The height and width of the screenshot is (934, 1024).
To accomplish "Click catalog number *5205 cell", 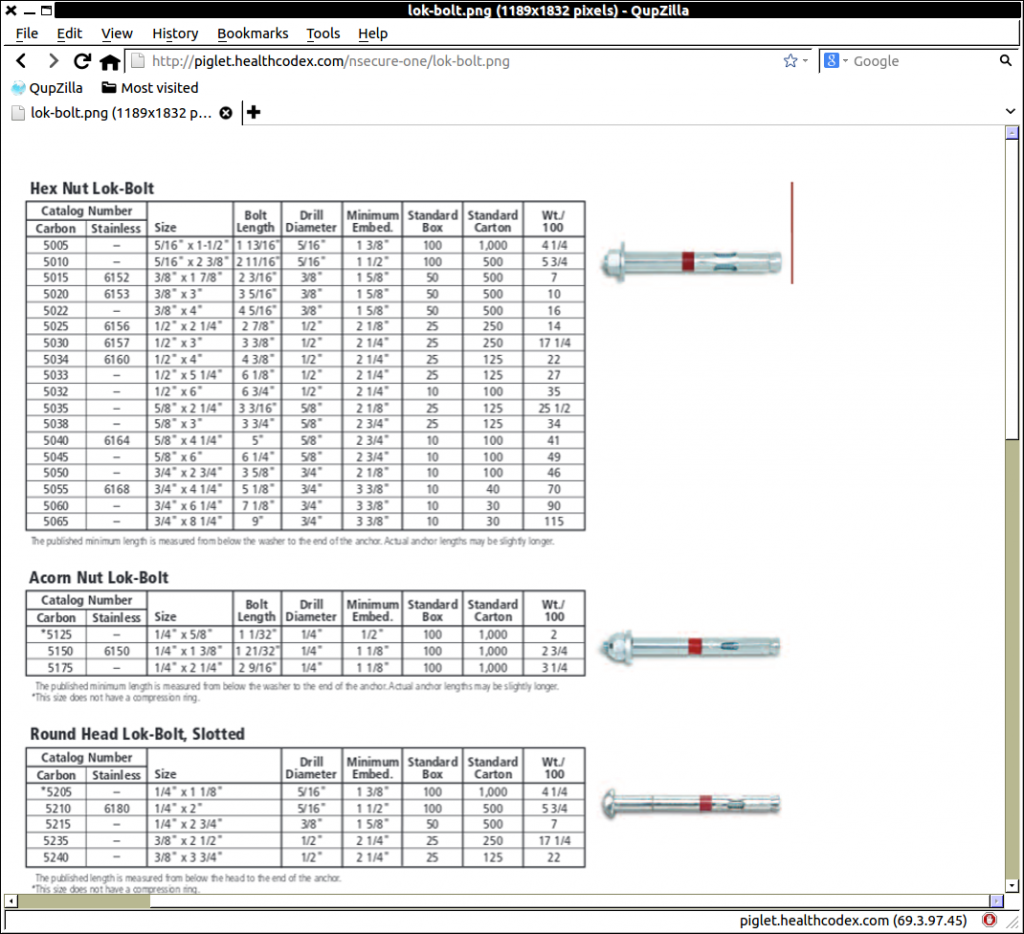I will [x=56, y=792].
